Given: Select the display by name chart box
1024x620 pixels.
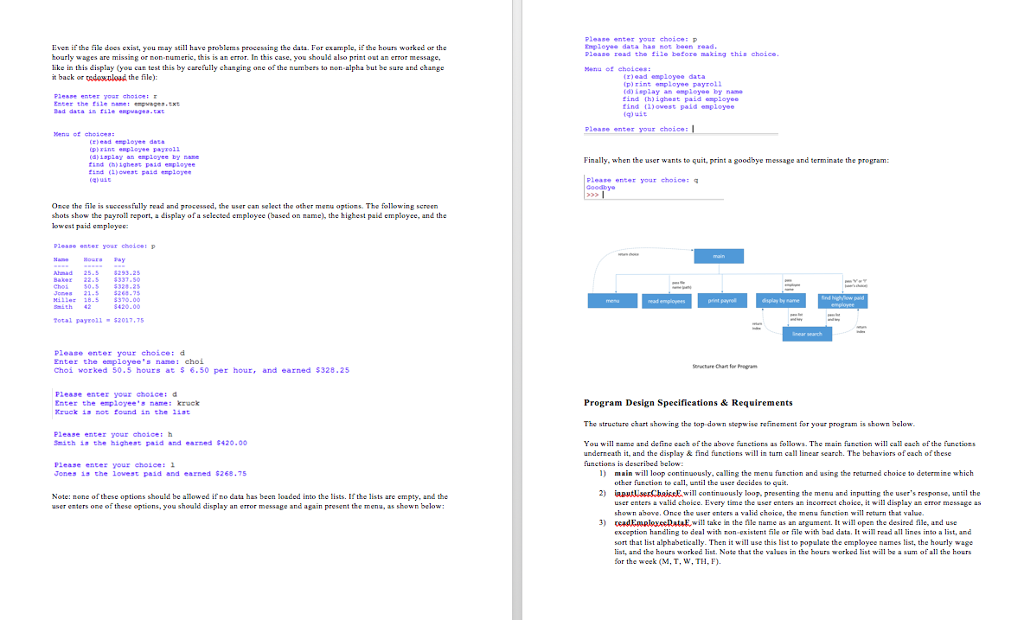Looking at the screenshot, I should 781,300.
